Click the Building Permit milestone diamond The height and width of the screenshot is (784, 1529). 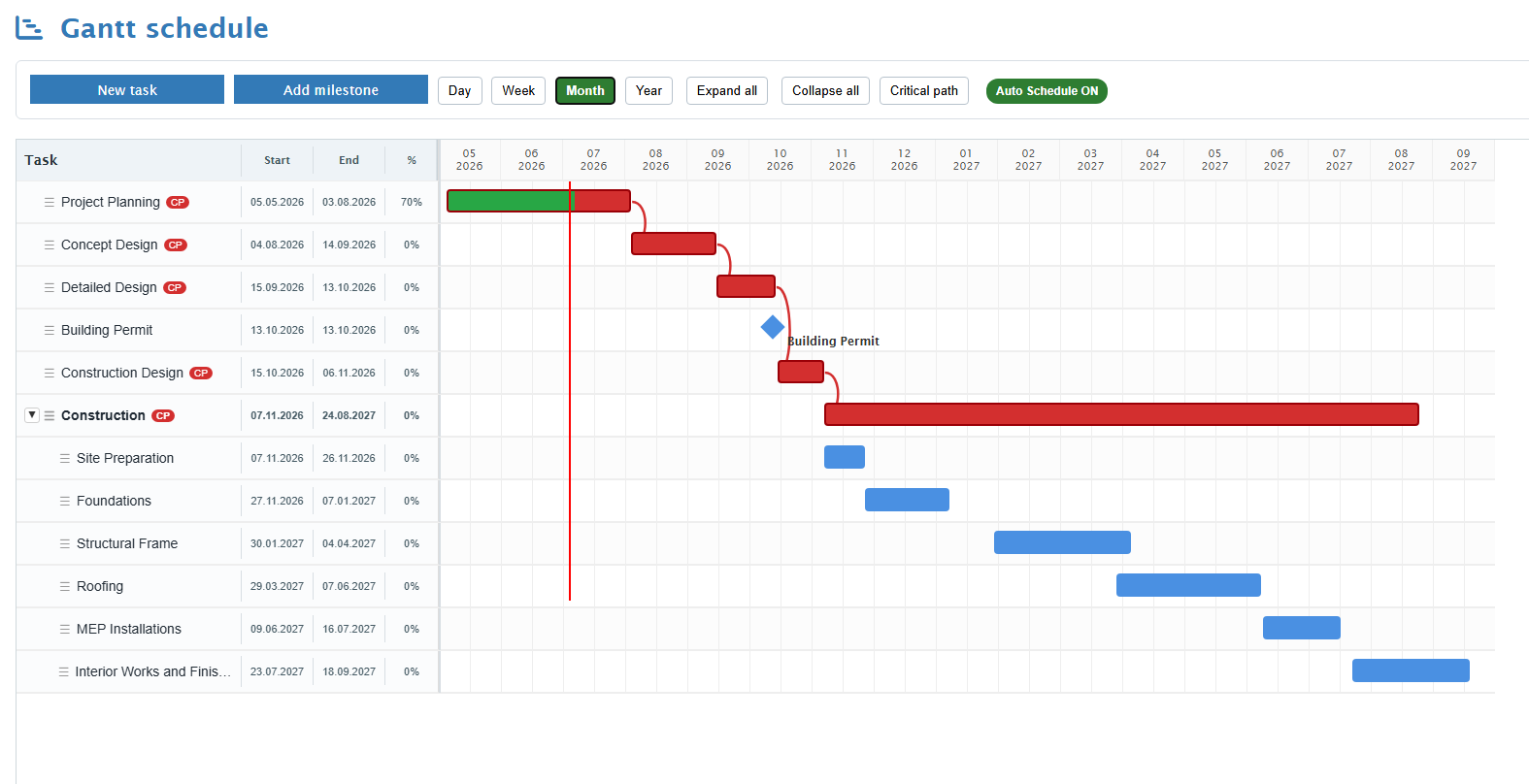[x=773, y=328]
